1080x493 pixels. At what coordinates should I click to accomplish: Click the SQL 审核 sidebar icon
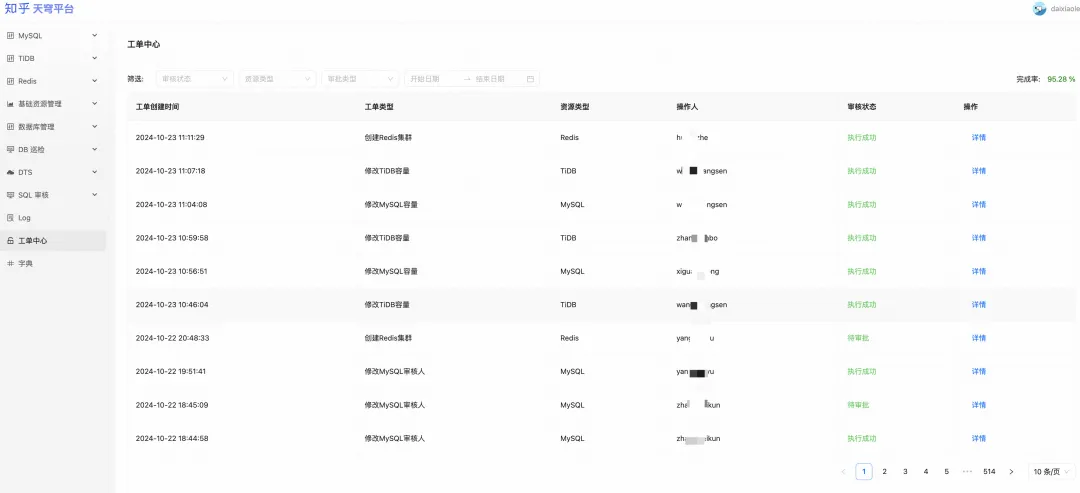[x=10, y=195]
